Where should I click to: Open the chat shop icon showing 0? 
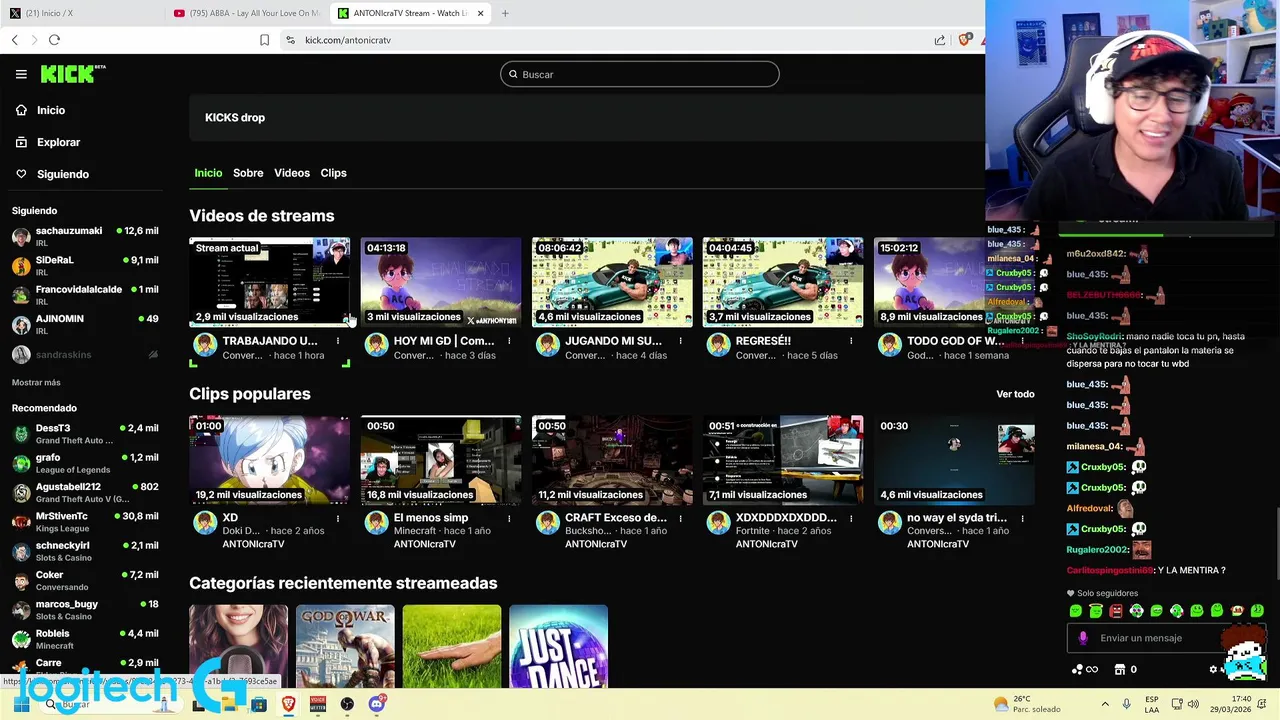(1125, 669)
